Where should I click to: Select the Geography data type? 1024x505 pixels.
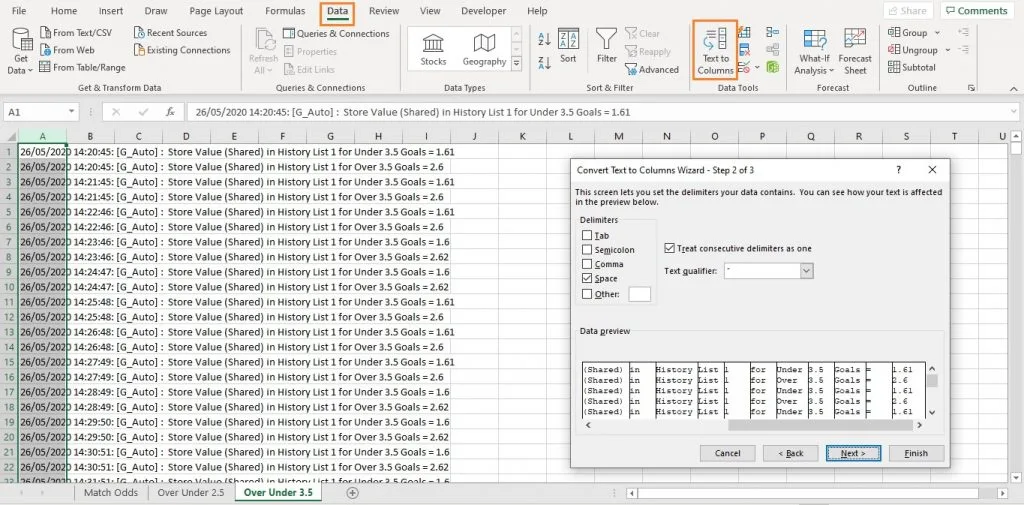click(484, 50)
